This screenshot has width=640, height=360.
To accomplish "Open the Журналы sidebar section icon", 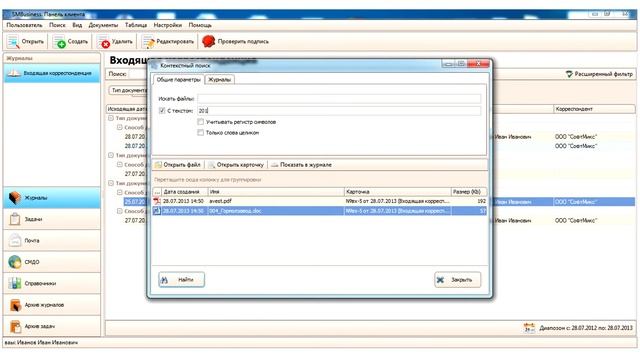I will [x=15, y=198].
